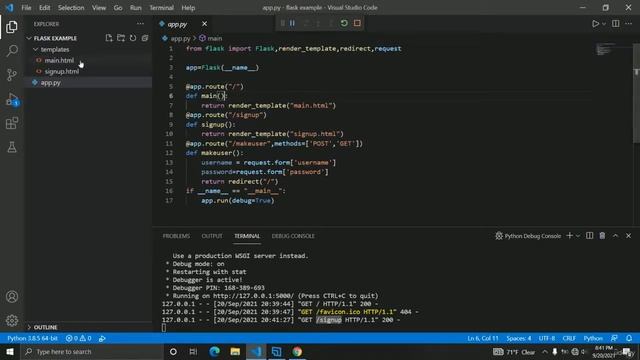Image resolution: width=640 pixels, height=360 pixels.
Task: Click Python 3.8.5 64-bit interpreter selector
Action: [x=32, y=338]
